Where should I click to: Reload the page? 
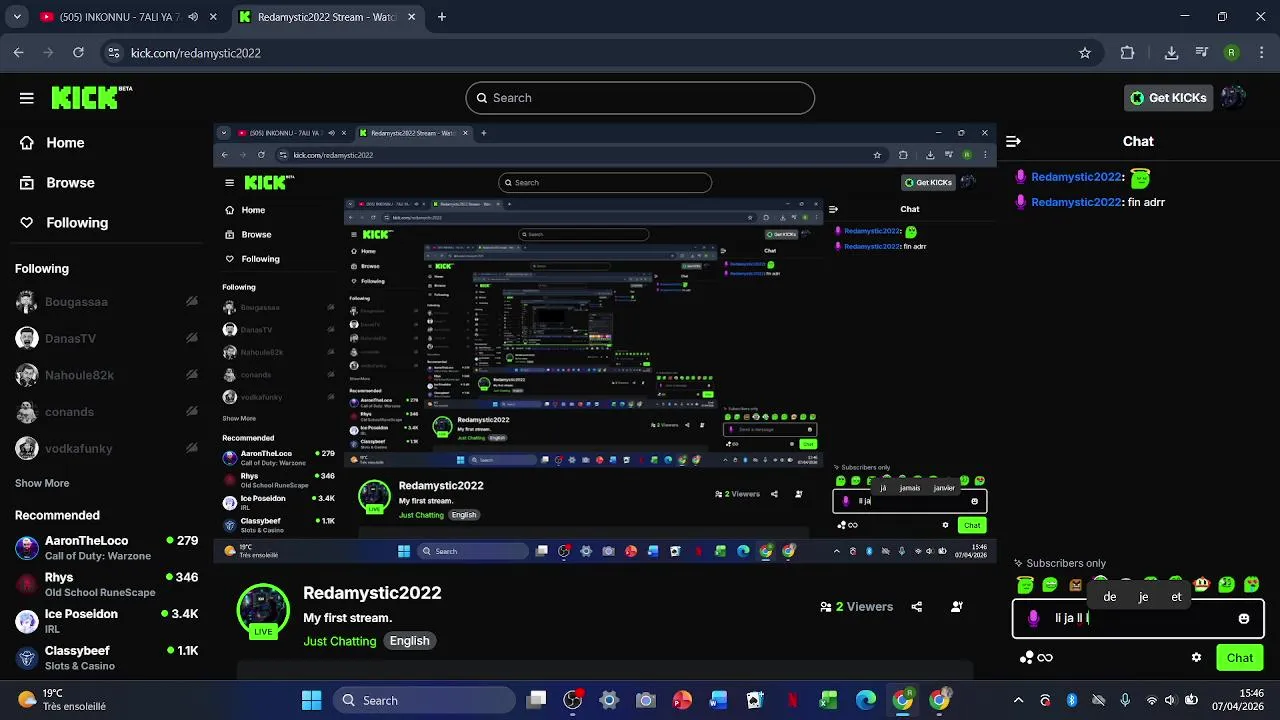(78, 53)
